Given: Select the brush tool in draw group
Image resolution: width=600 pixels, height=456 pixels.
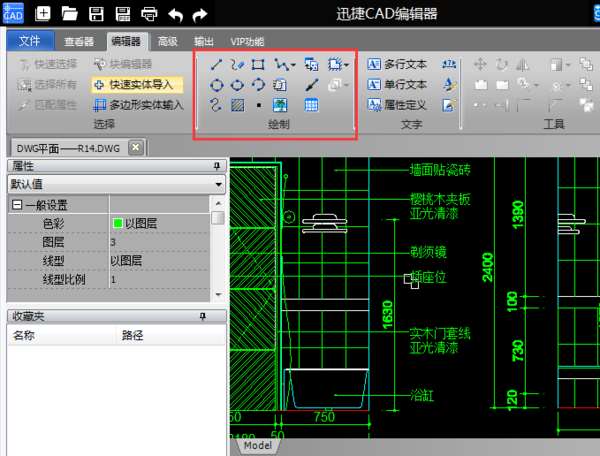Looking at the screenshot, I should (312, 85).
